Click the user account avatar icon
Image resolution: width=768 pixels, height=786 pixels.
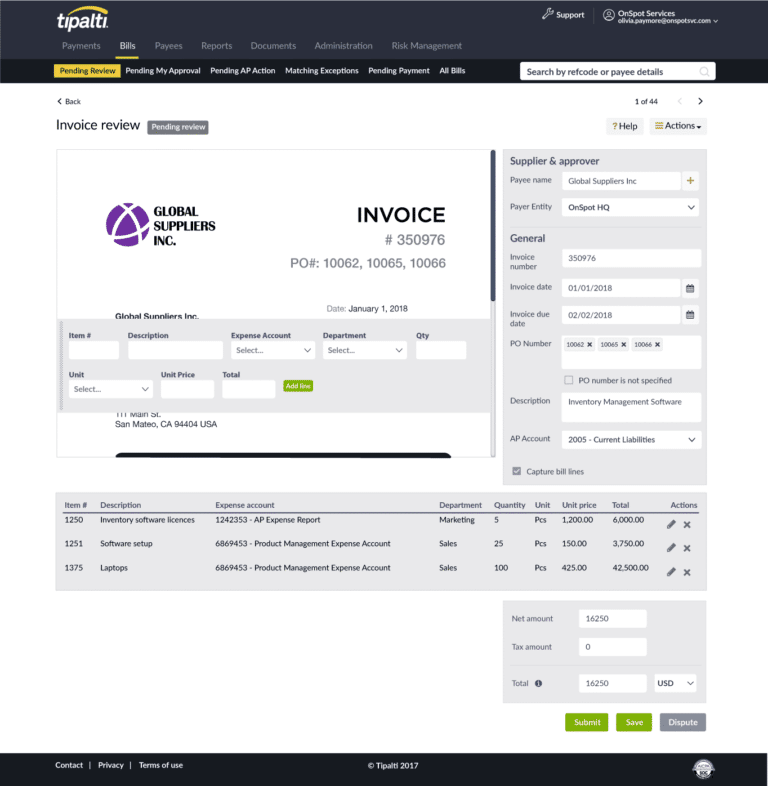coord(609,15)
